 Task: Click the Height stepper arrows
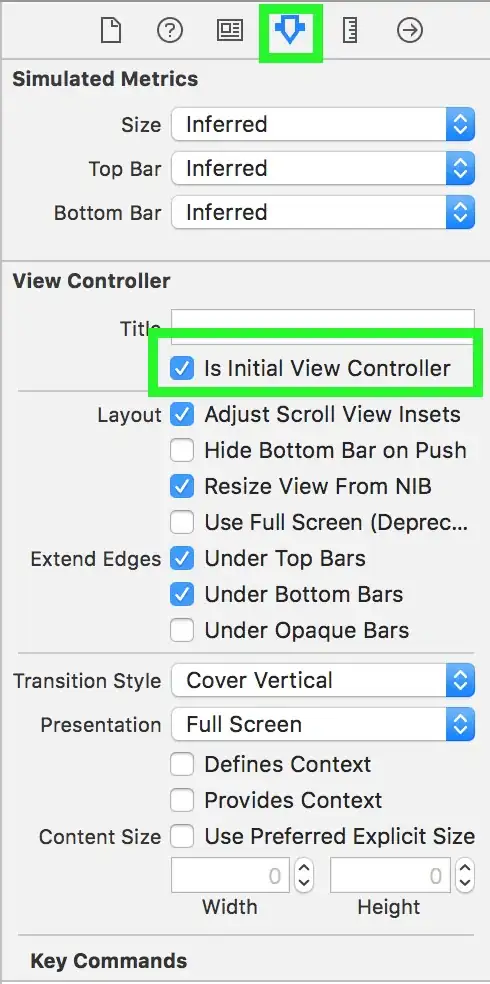pyautogui.click(x=465, y=875)
